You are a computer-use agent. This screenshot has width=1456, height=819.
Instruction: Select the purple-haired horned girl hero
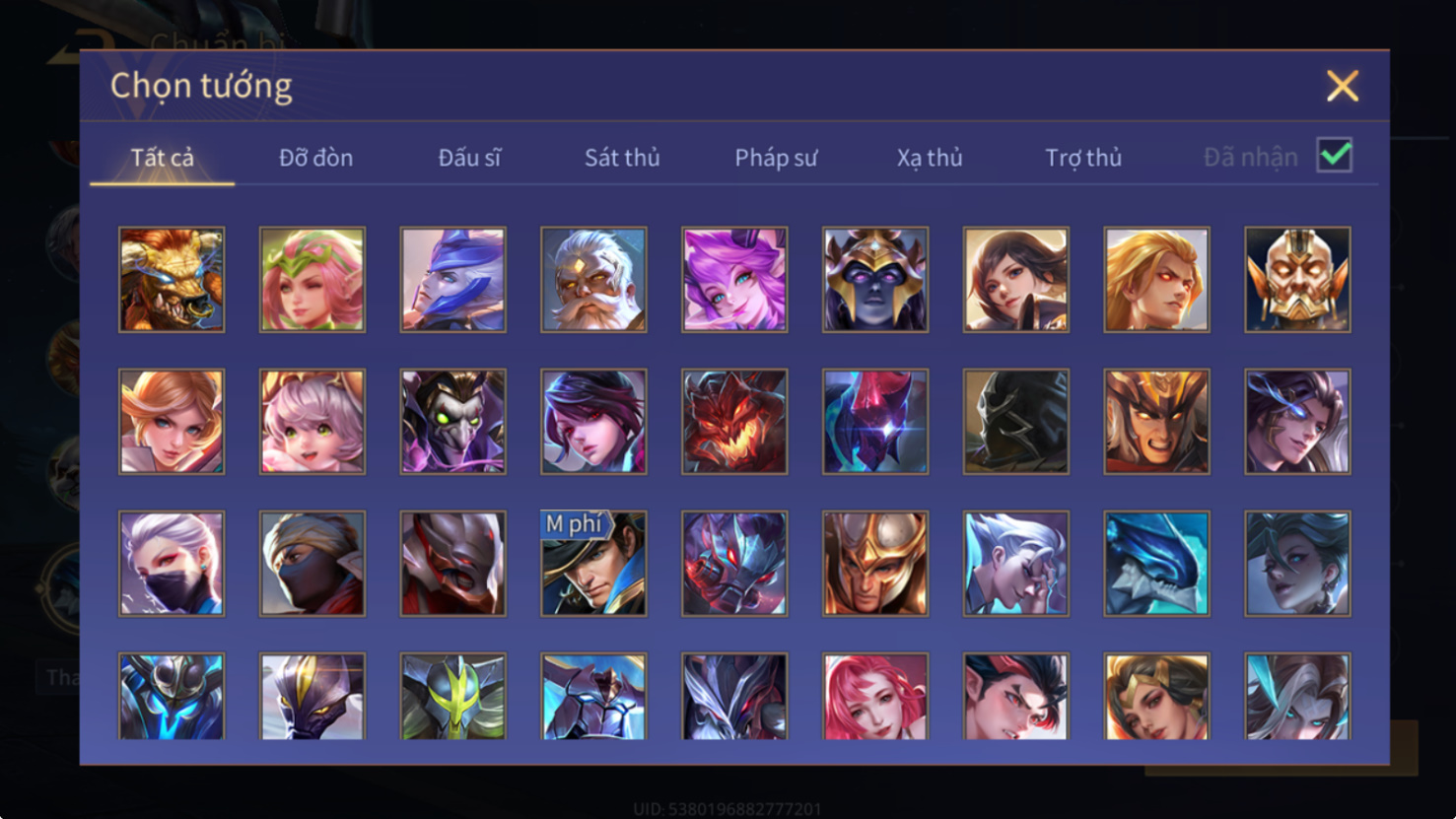[734, 280]
